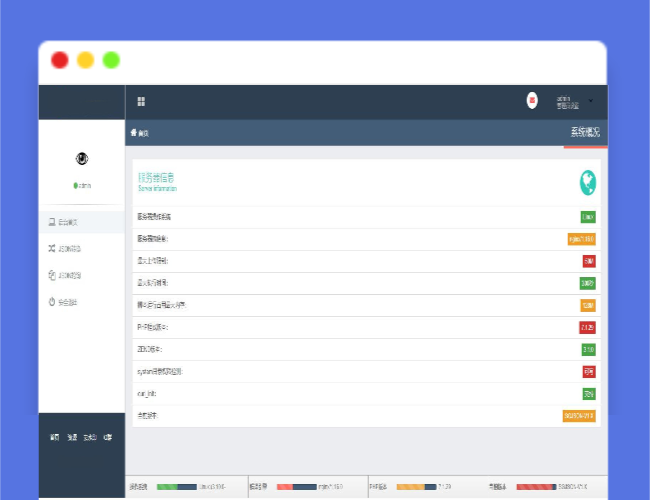The image size is (650, 500).
Task: Click the first link in sidebar footer
Action: click(x=55, y=438)
